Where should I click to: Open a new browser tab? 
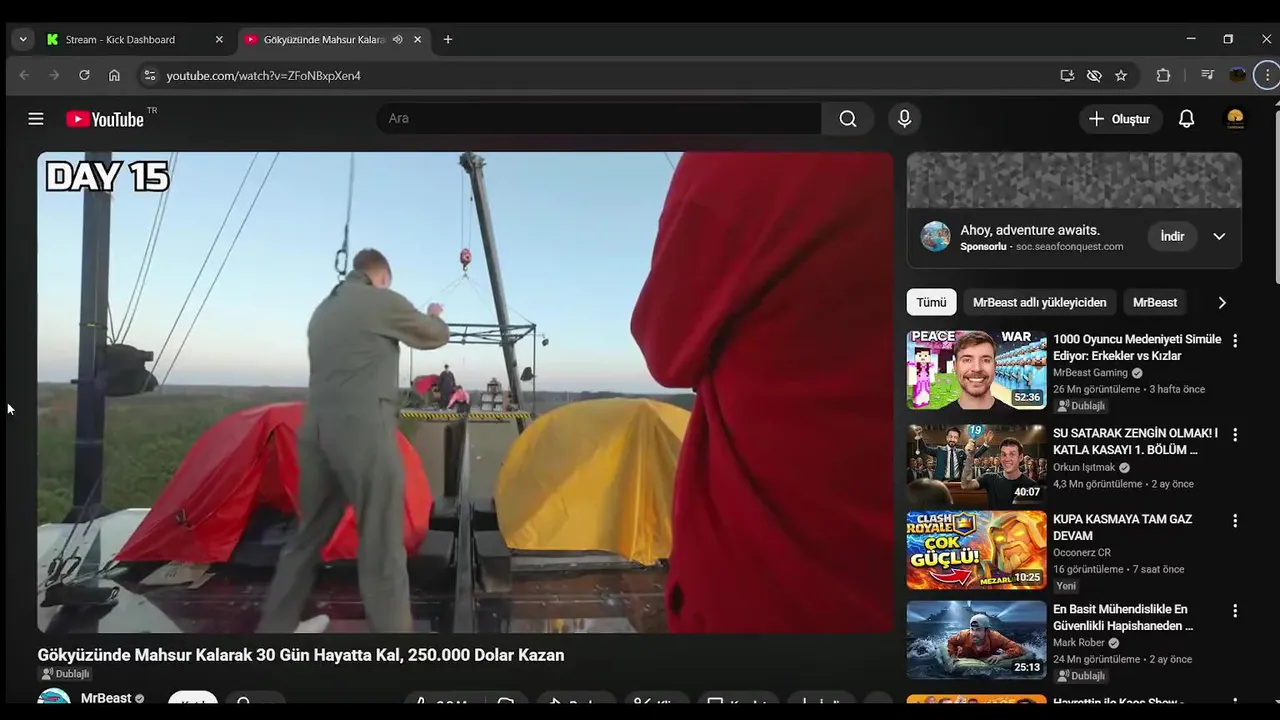point(448,39)
